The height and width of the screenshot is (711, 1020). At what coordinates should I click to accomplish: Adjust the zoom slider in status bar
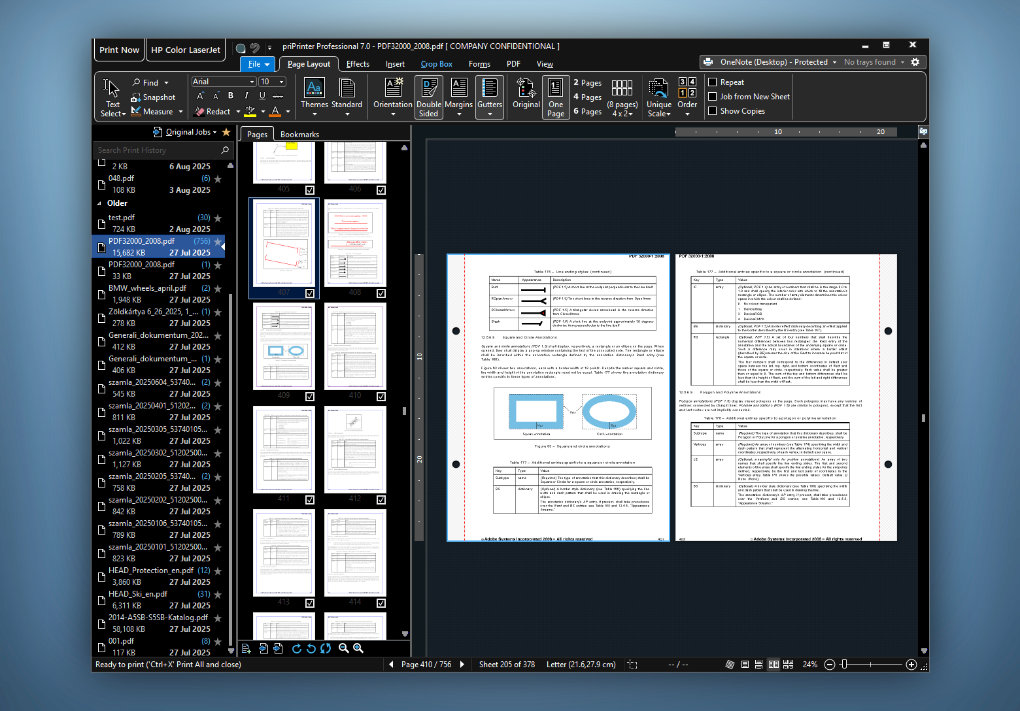845,664
